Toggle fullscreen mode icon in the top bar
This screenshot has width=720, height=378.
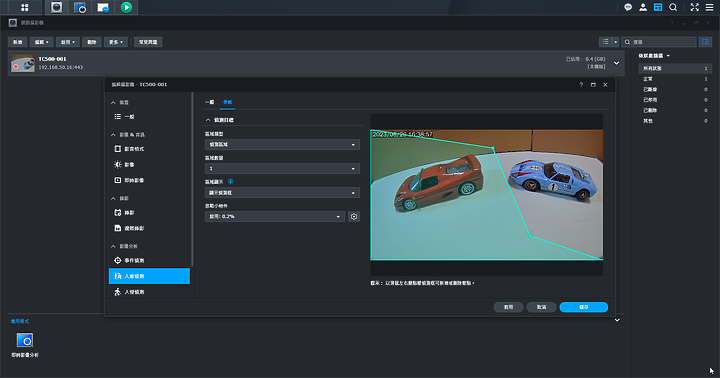click(x=694, y=7)
